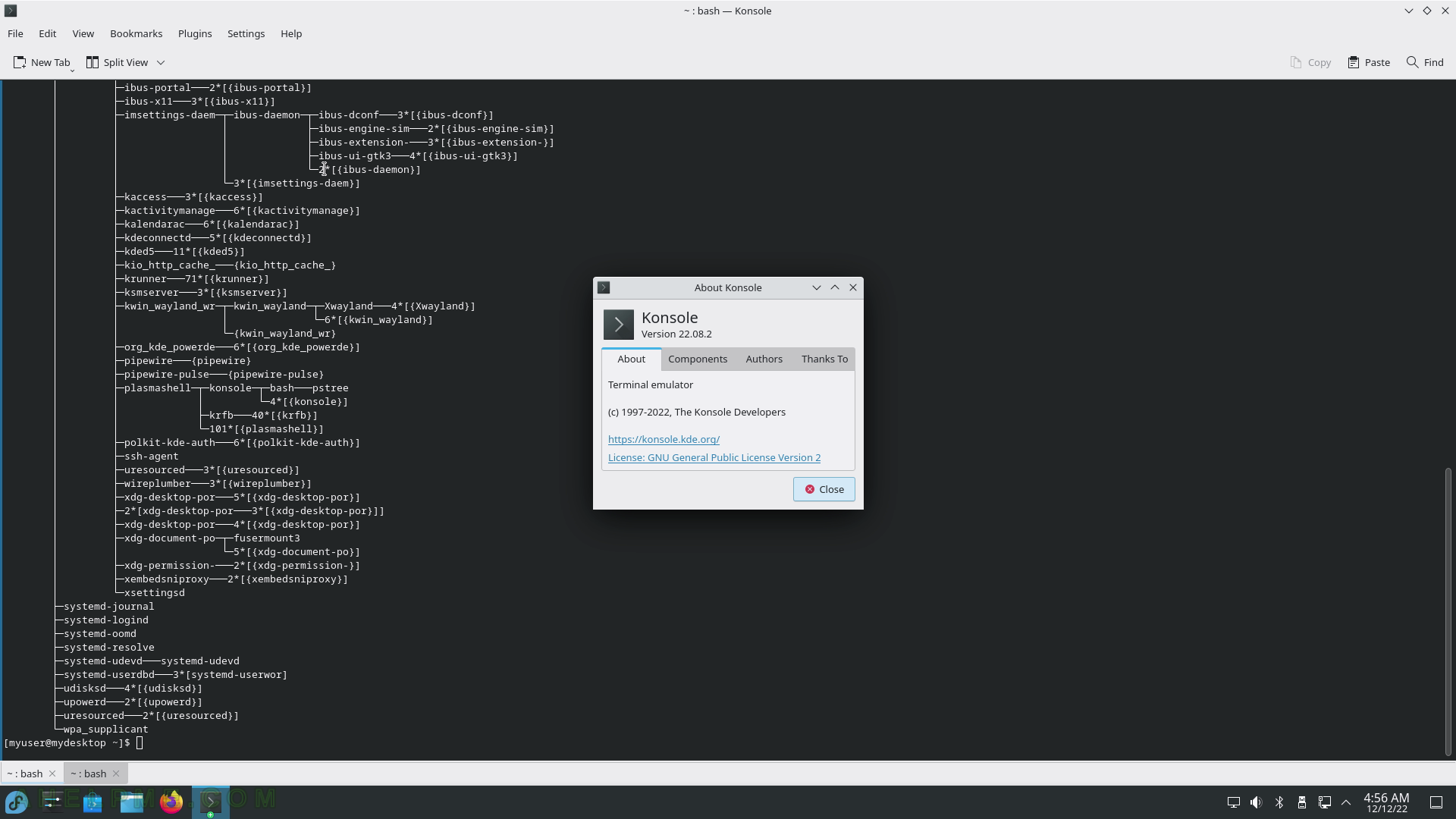Viewport: 1456px width, 819px height.
Task: Open the File menu
Action: click(15, 33)
